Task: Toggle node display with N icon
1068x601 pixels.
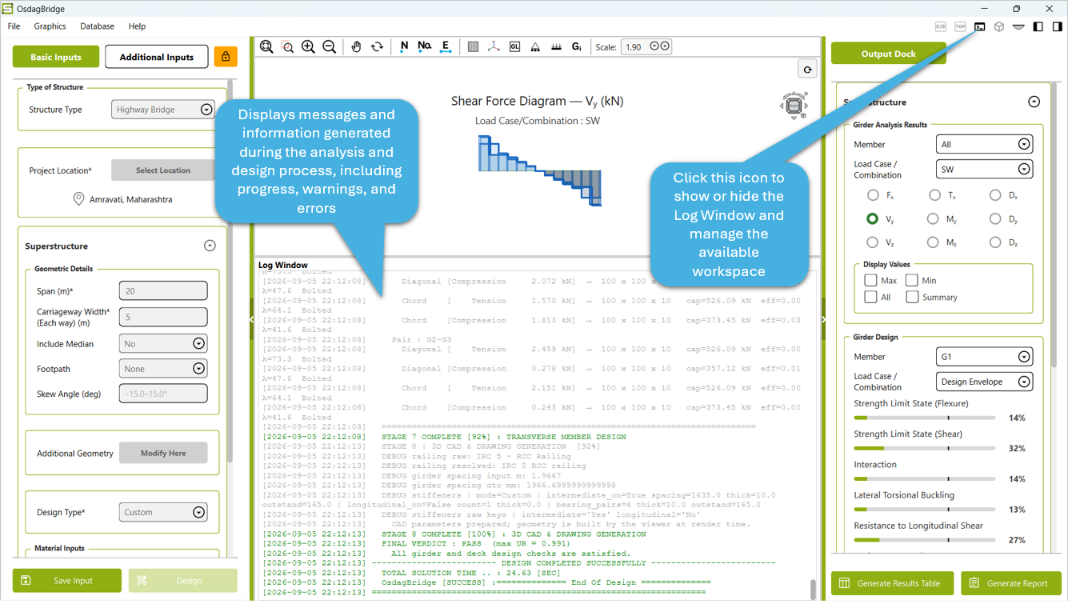Action: pyautogui.click(x=404, y=46)
